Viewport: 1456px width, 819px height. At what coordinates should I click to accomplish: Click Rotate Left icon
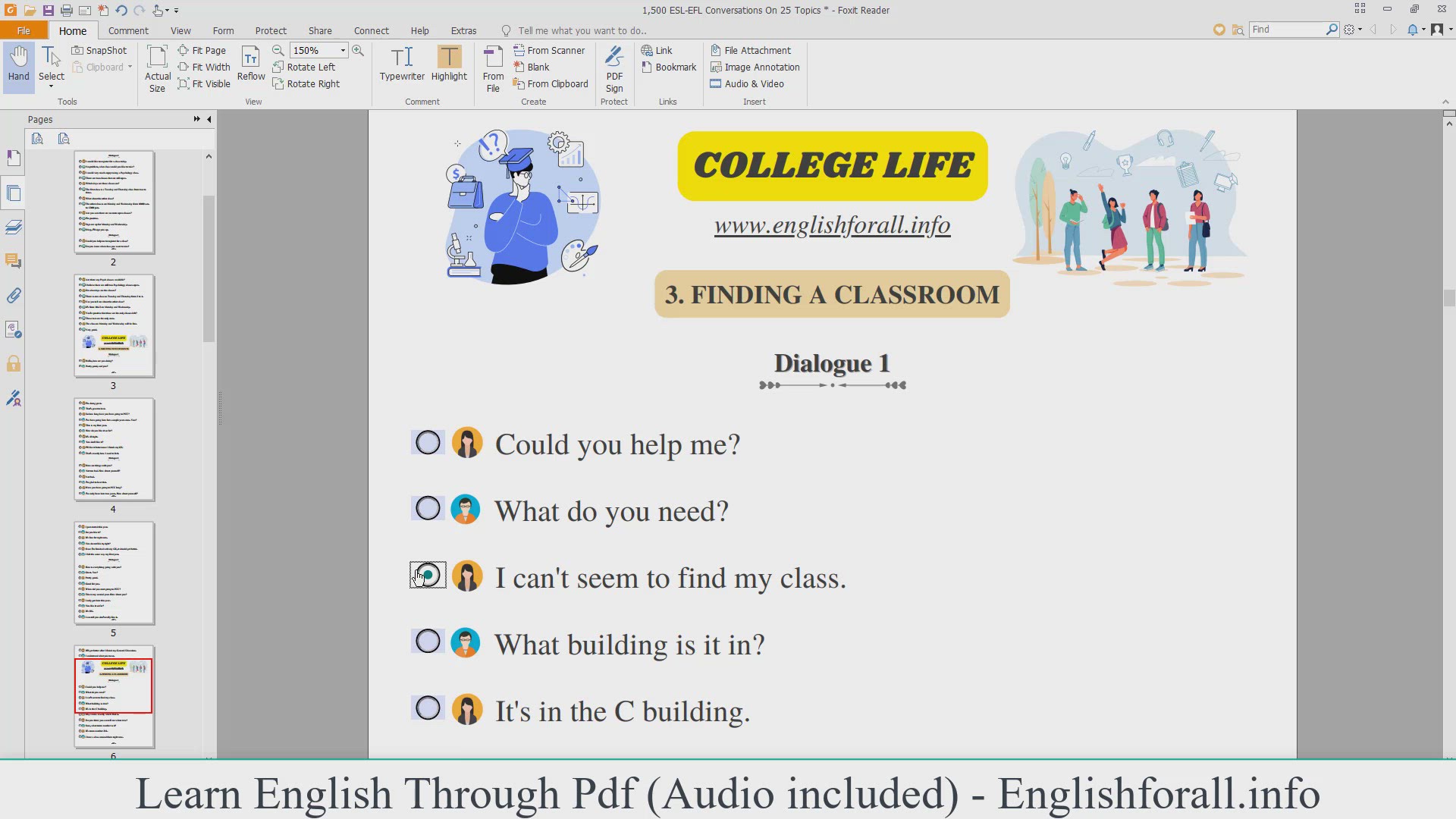278,67
